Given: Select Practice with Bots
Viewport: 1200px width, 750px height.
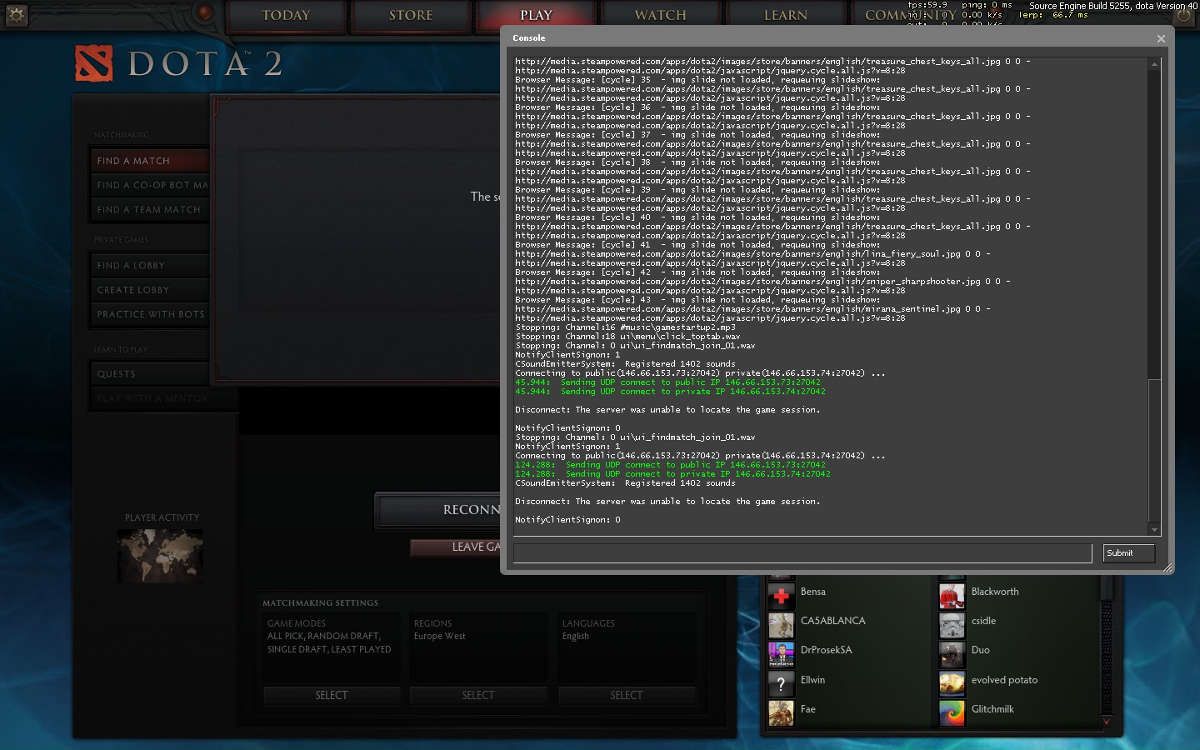Looking at the screenshot, I should pos(149,314).
